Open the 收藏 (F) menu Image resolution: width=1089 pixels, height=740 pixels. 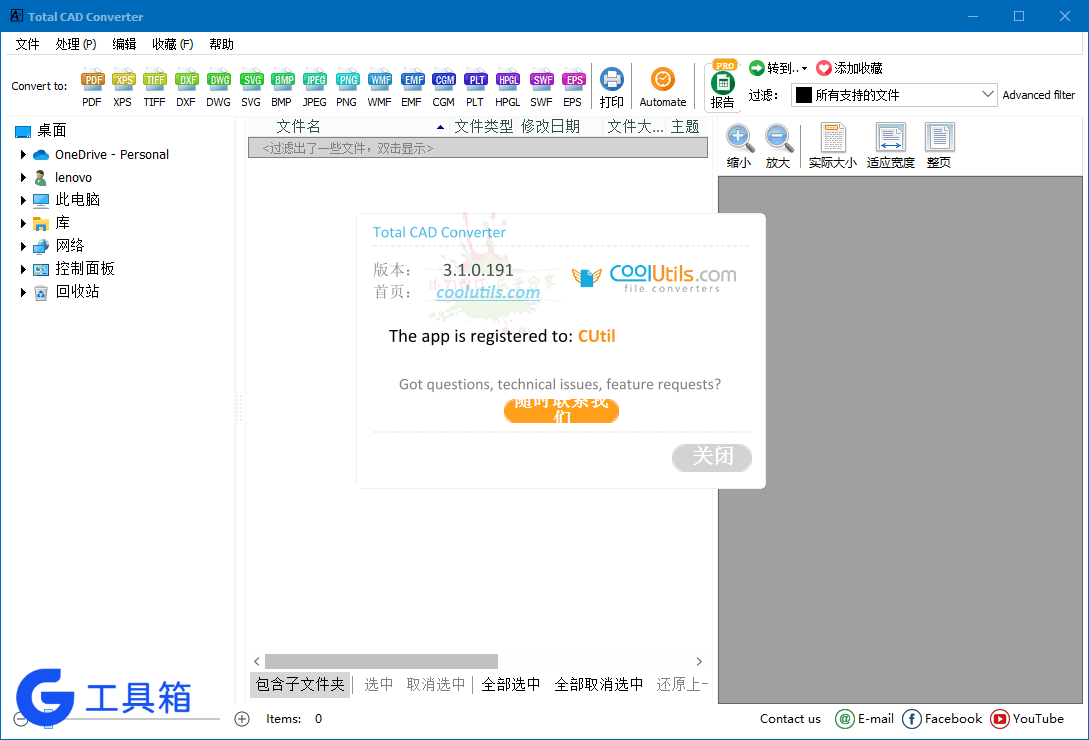pyautogui.click(x=172, y=44)
